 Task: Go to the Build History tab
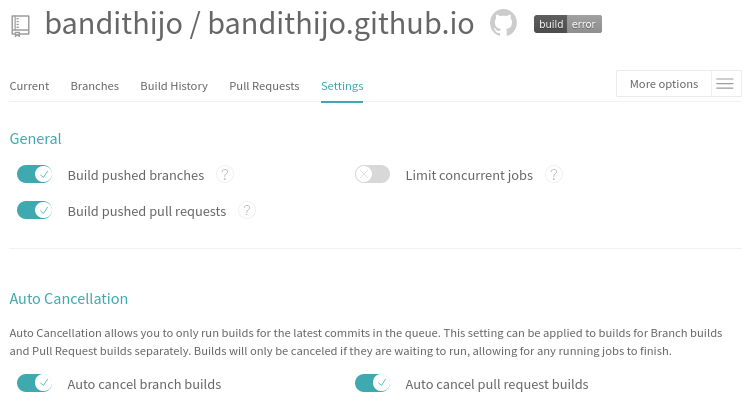click(174, 86)
